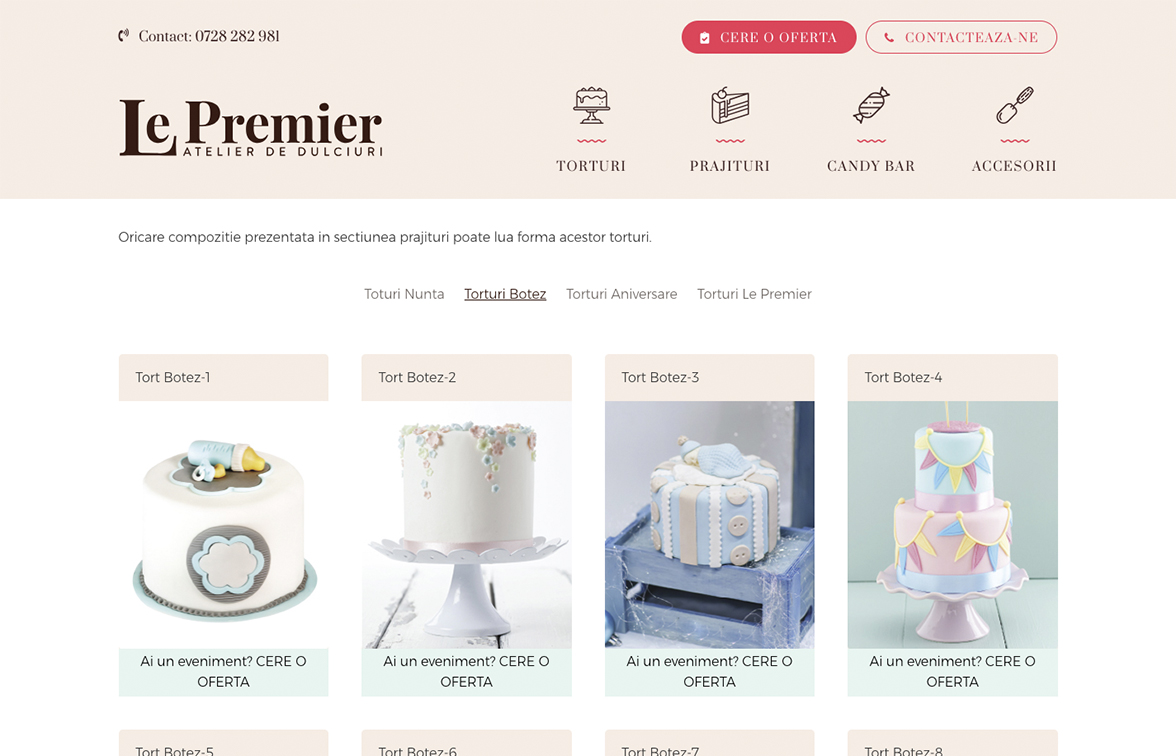This screenshot has width=1176, height=756.
Task: Go to the Le Premier logo homepage
Action: tap(250, 128)
